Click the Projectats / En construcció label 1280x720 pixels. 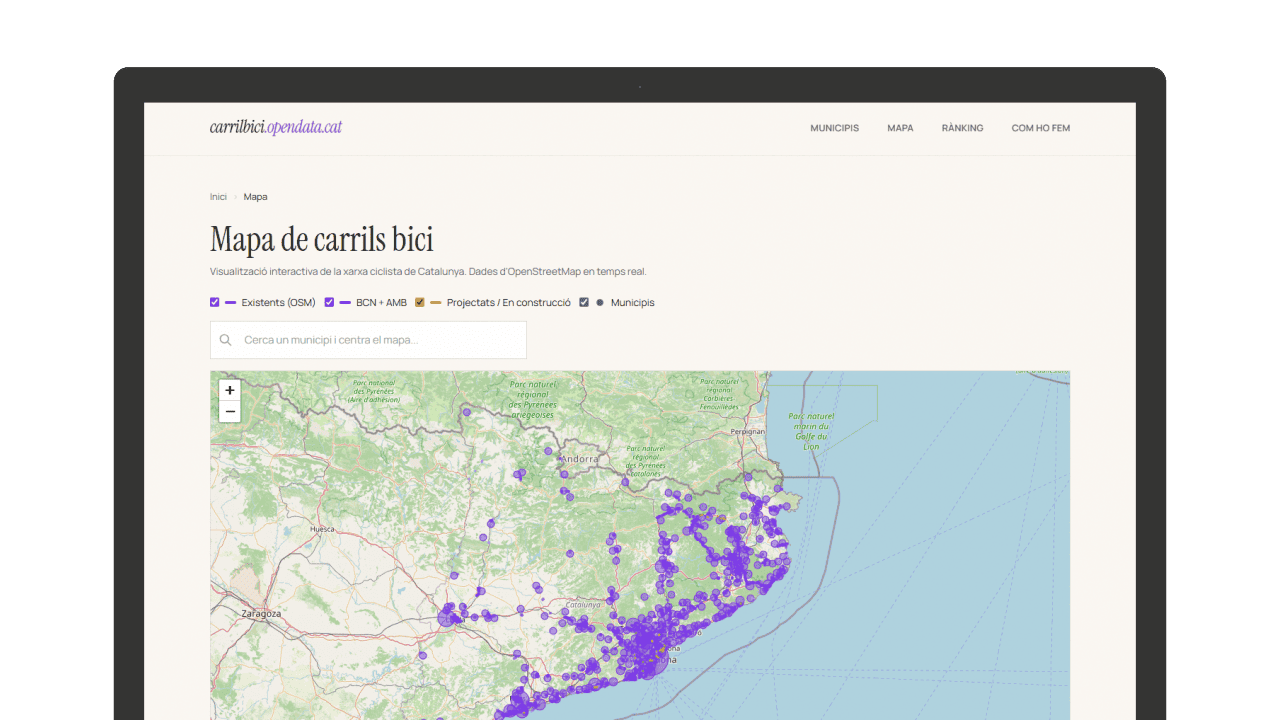(509, 302)
